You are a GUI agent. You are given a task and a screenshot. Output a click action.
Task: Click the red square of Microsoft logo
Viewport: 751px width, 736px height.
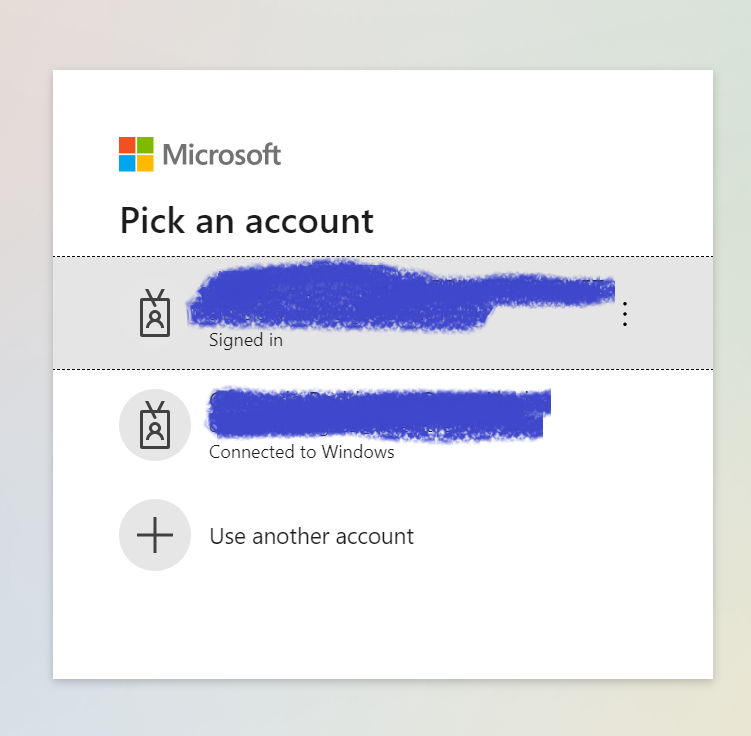[127, 145]
